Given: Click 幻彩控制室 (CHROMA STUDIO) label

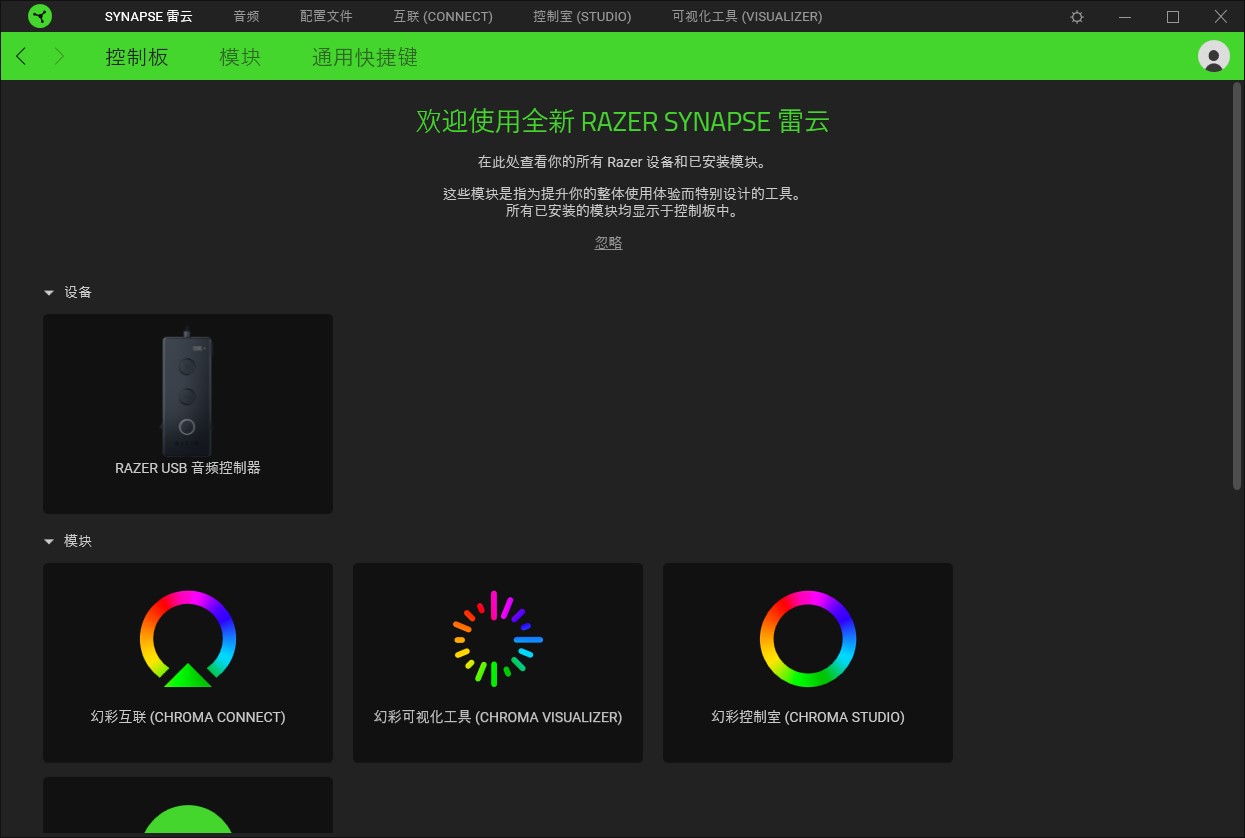Looking at the screenshot, I should coord(808,717).
